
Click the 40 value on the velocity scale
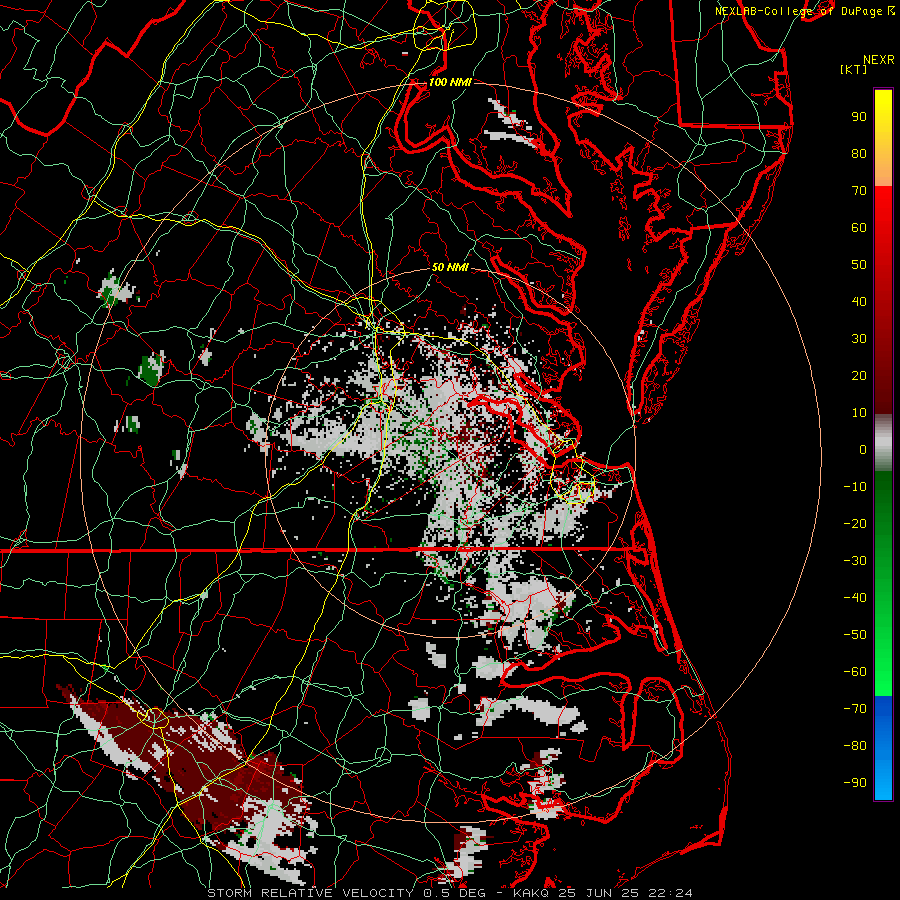(x=859, y=302)
